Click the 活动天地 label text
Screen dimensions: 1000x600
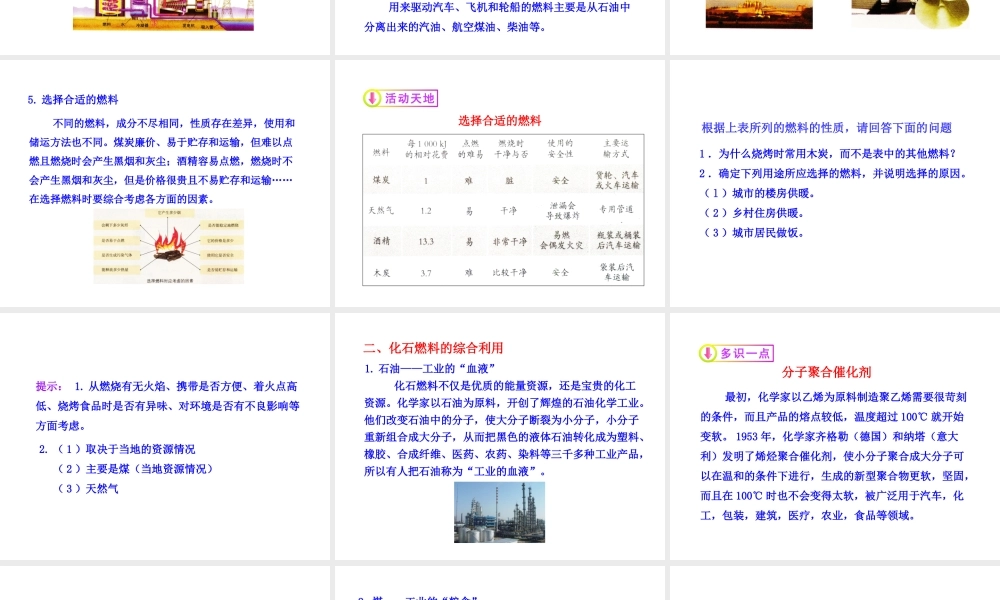[409, 98]
